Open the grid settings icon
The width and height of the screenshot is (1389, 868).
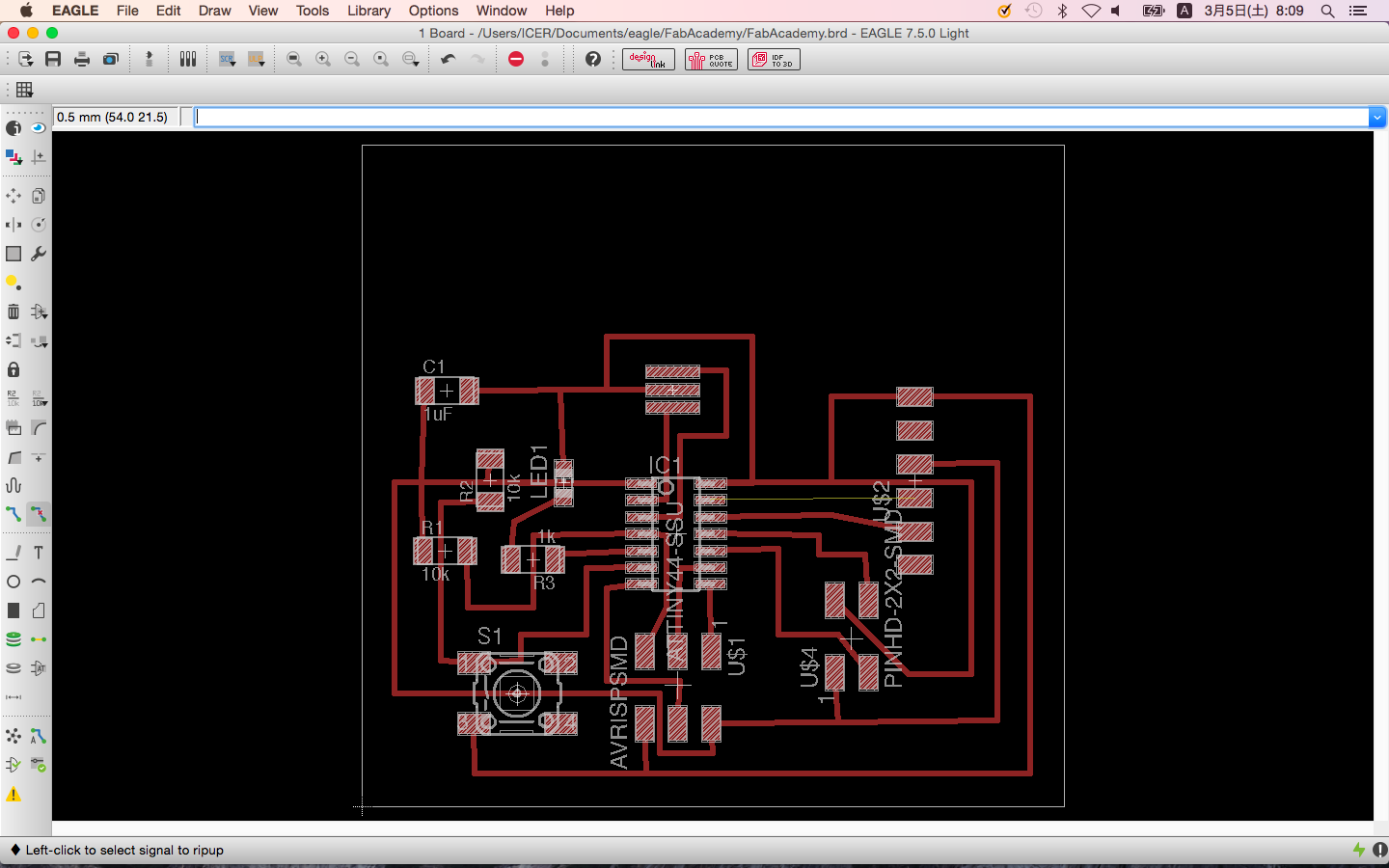[25, 90]
